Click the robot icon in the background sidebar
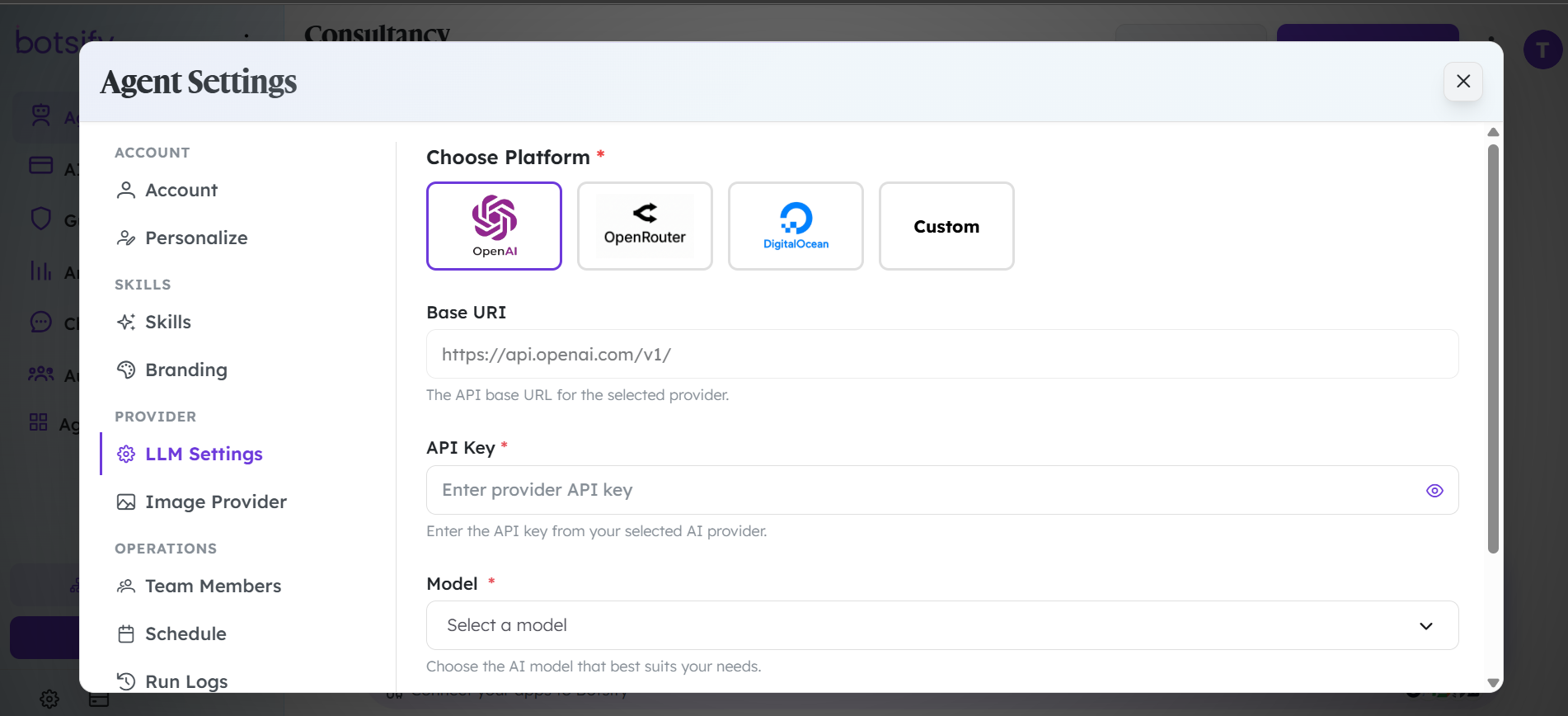The width and height of the screenshot is (1568, 716). 41,115
